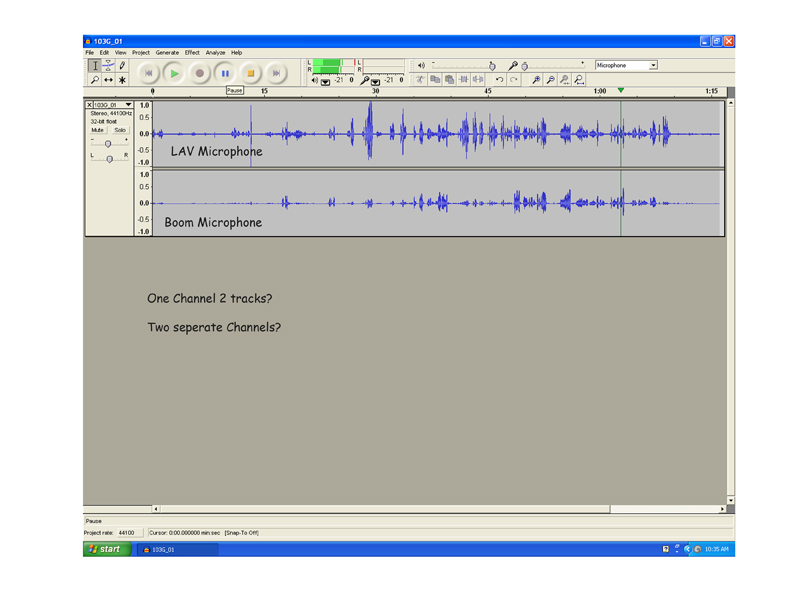The width and height of the screenshot is (792, 612).
Task: Click the Undo arrow icon
Action: click(500, 80)
